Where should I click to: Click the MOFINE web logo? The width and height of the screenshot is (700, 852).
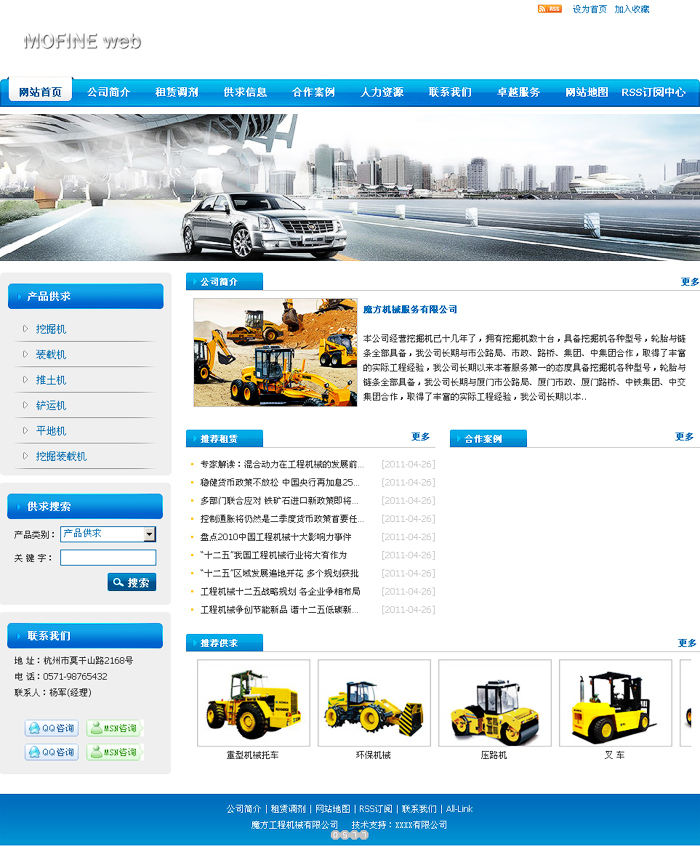tap(82, 41)
